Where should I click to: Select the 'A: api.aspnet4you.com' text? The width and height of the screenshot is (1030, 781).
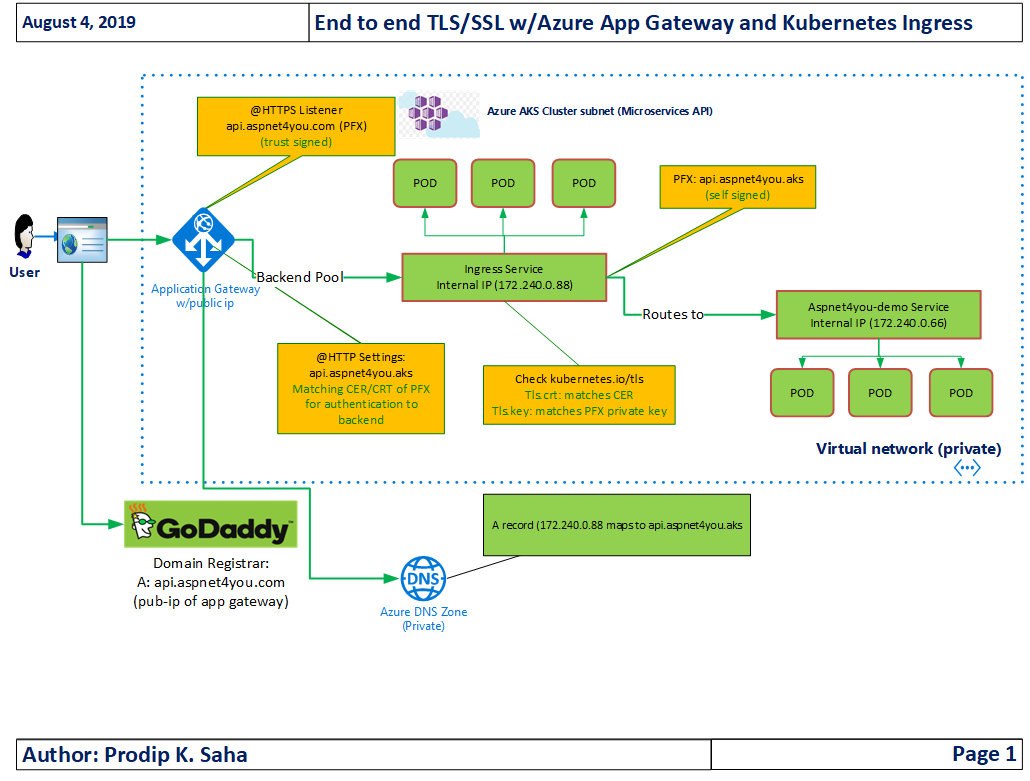(x=211, y=583)
